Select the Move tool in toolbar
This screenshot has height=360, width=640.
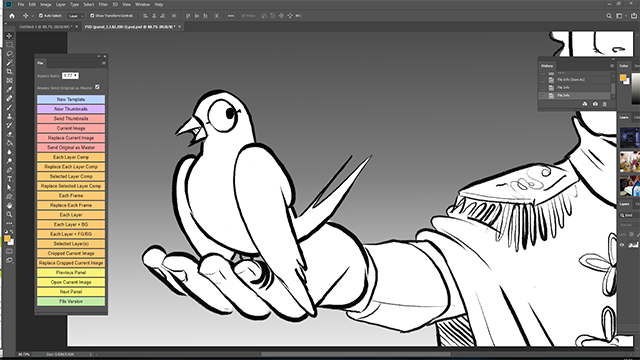click(9, 36)
